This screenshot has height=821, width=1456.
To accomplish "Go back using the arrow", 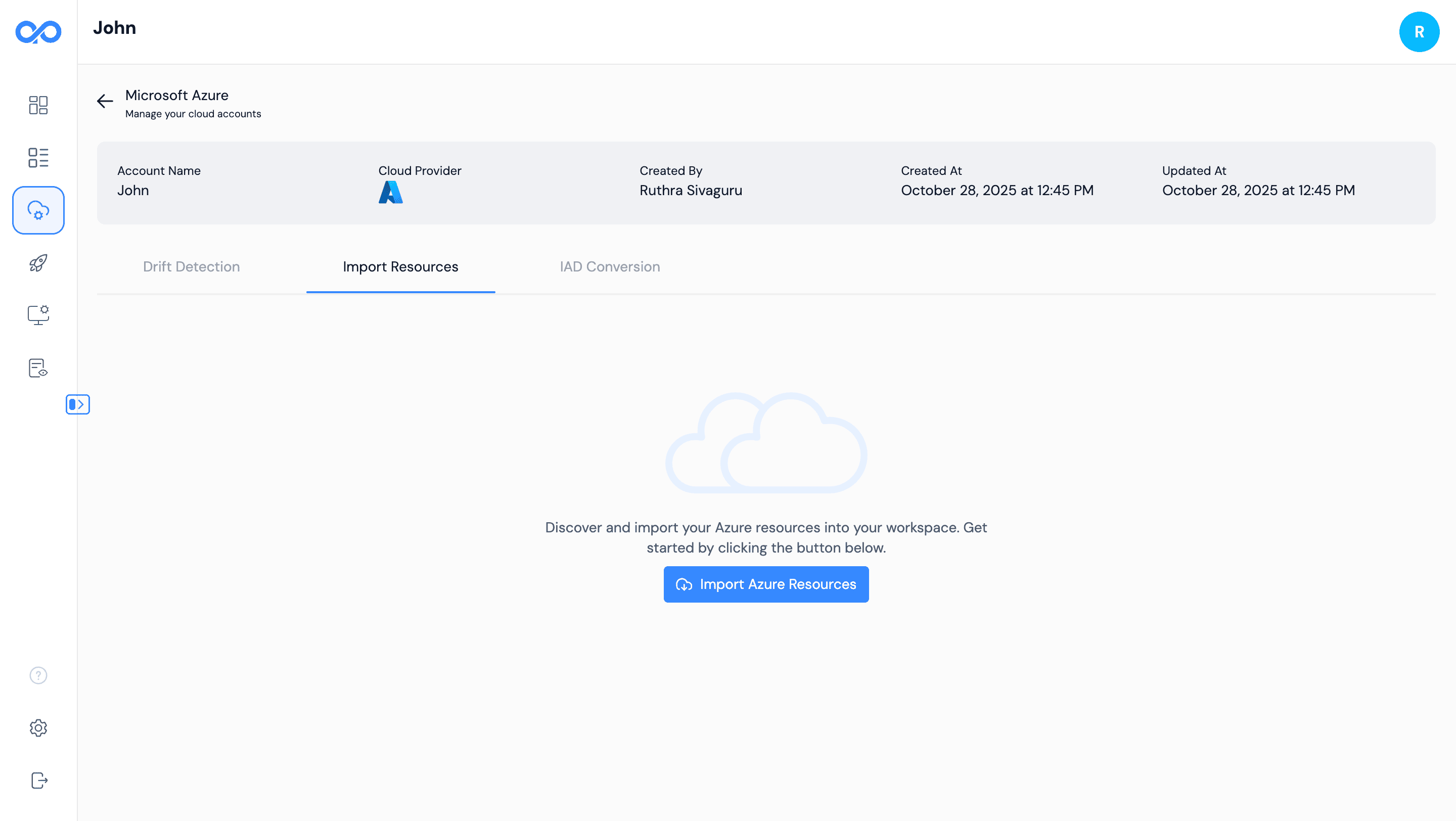I will point(105,101).
